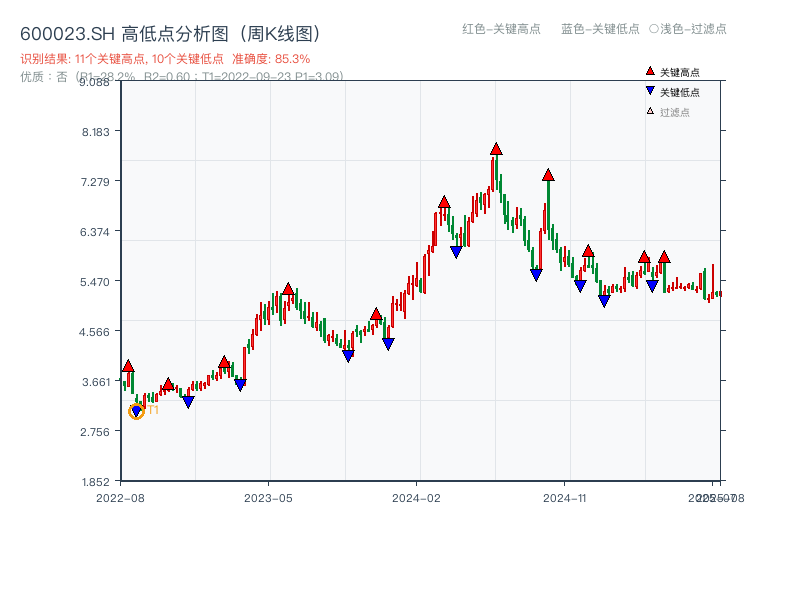
Task: Click the 2023-05 x-axis label
Action: tap(268, 498)
